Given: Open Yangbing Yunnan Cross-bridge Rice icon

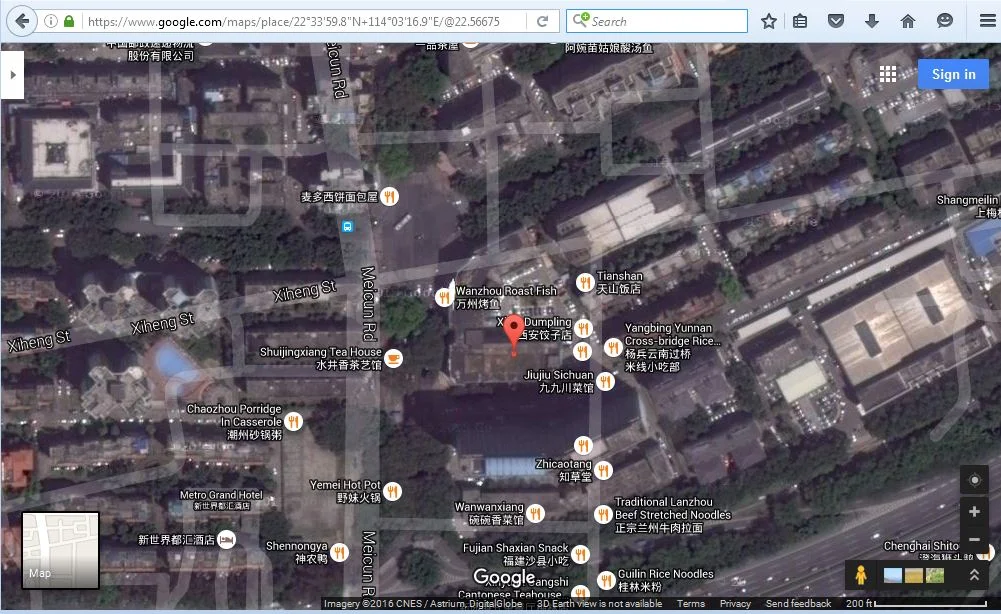Looking at the screenshot, I should [613, 347].
